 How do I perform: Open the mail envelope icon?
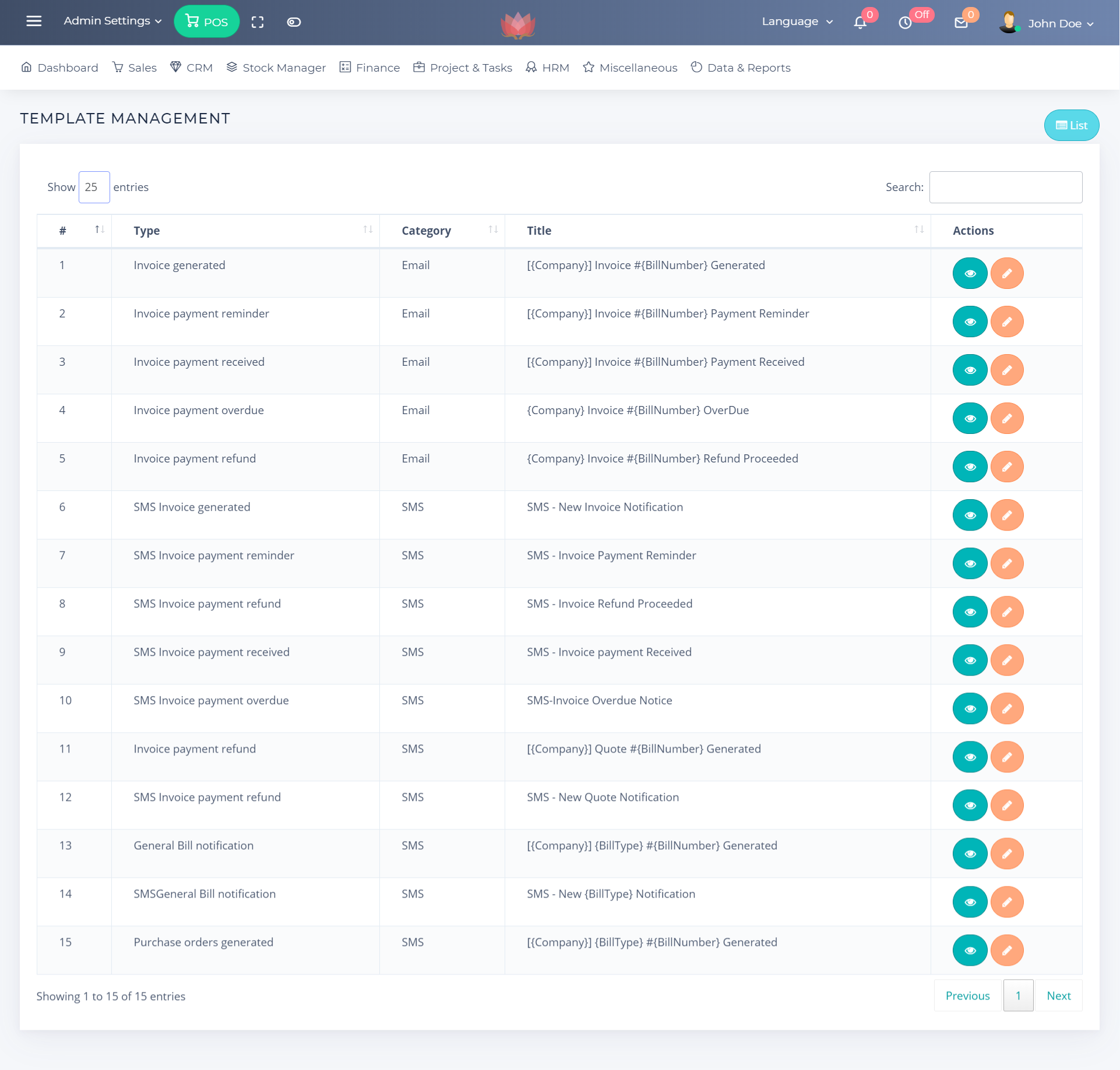click(x=961, y=23)
